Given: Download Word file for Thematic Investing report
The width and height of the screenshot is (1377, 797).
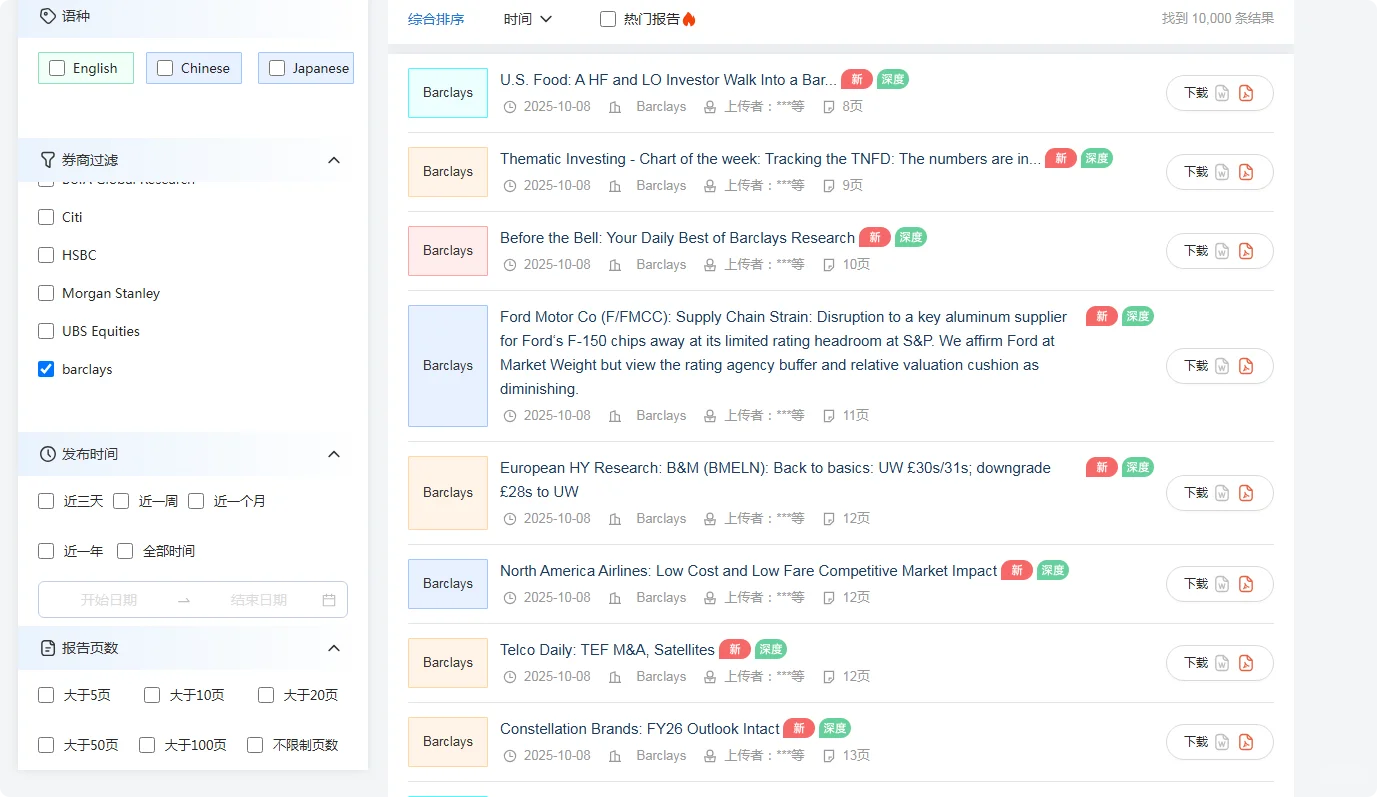Looking at the screenshot, I should [x=1222, y=172].
